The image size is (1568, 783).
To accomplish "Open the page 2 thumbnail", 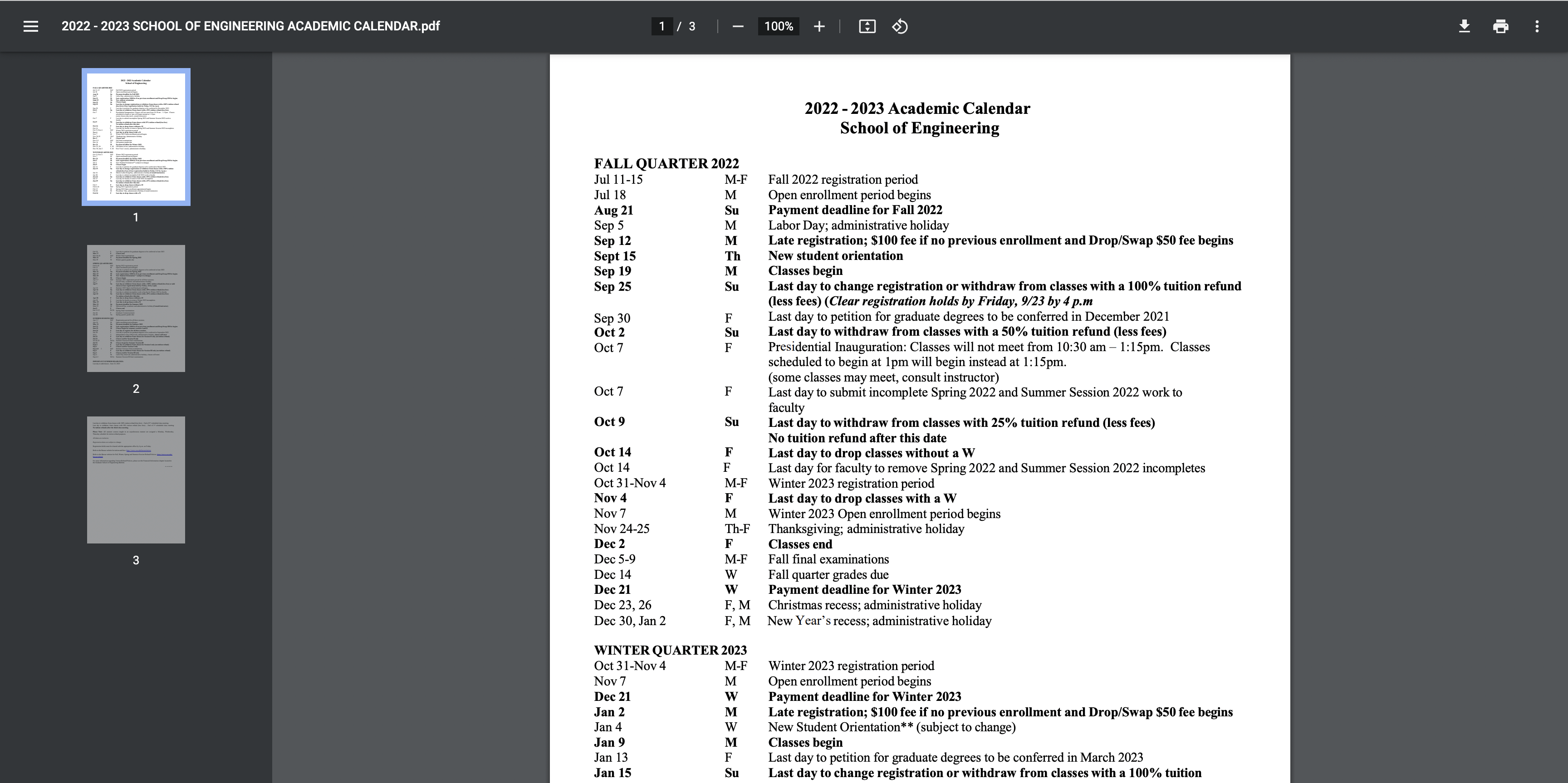I will (136, 308).
